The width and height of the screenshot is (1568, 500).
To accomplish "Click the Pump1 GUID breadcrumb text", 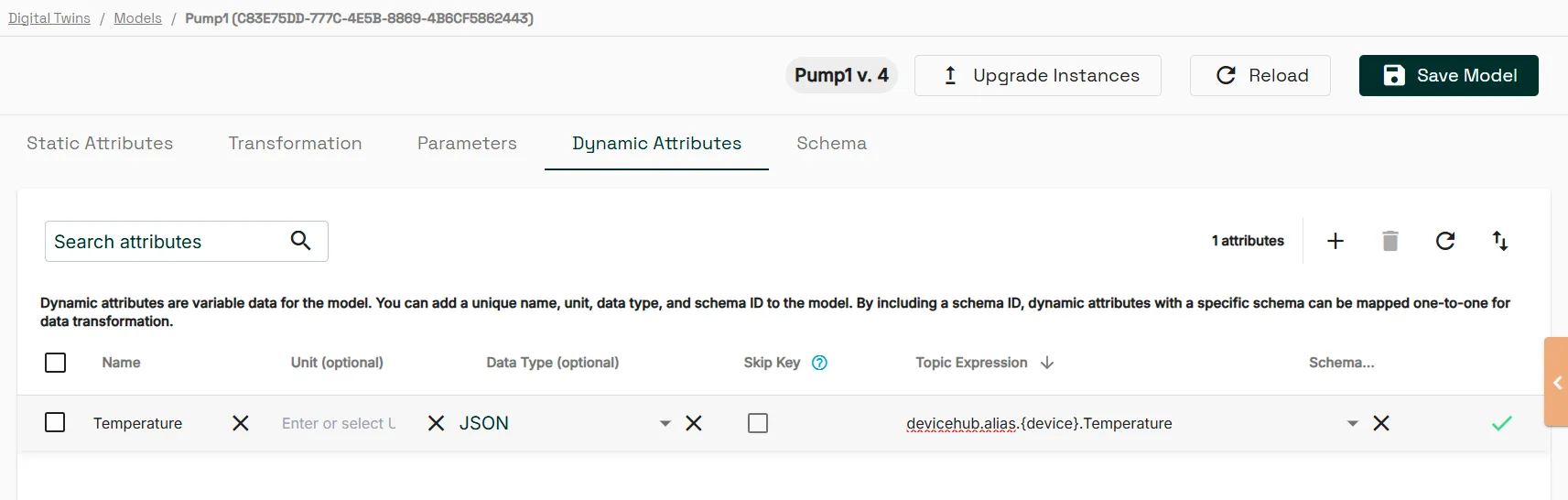I will (x=359, y=18).
